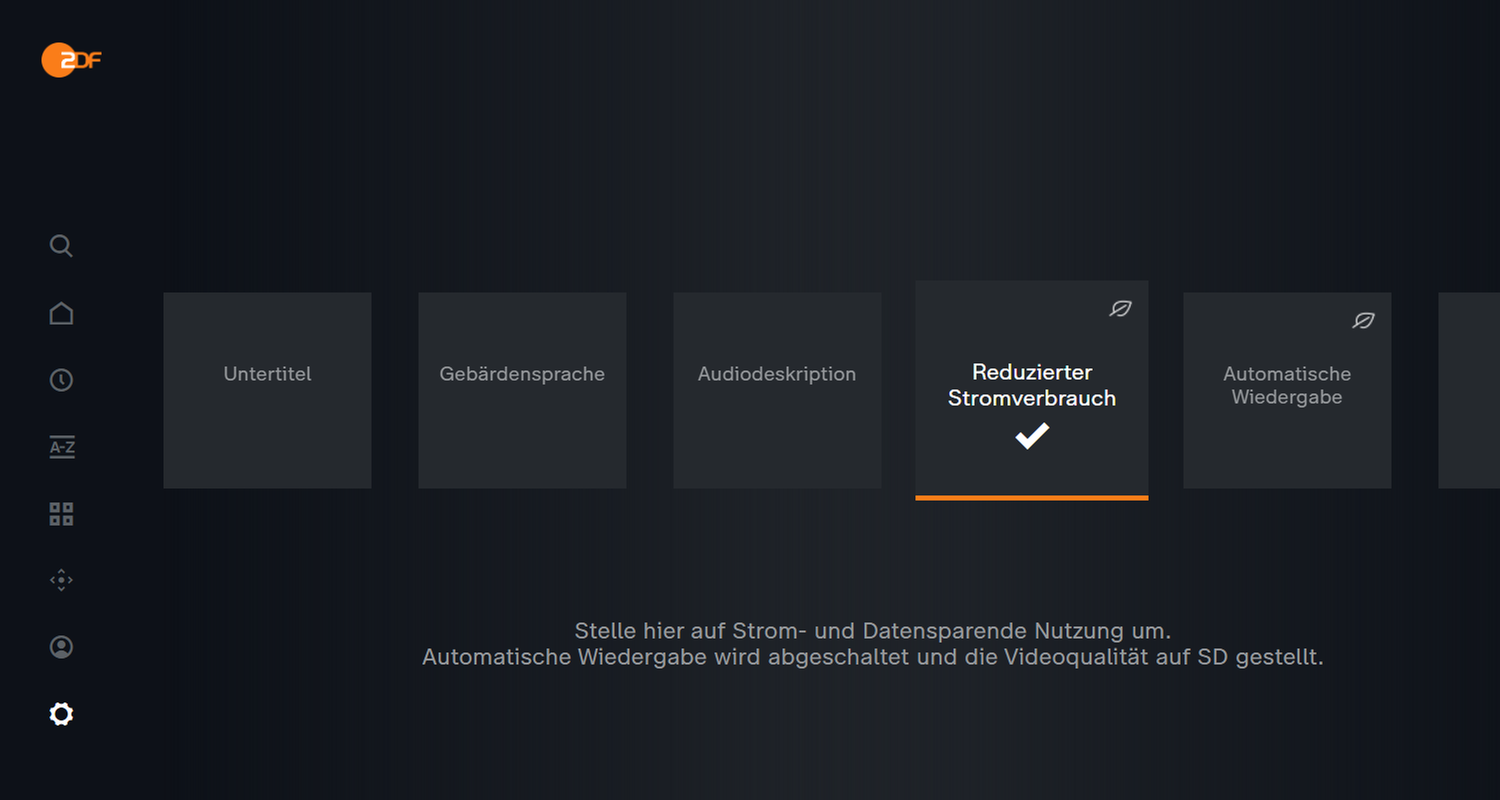This screenshot has width=1500, height=800.
Task: Toggle the Audiodeskription tile
Action: click(x=777, y=390)
